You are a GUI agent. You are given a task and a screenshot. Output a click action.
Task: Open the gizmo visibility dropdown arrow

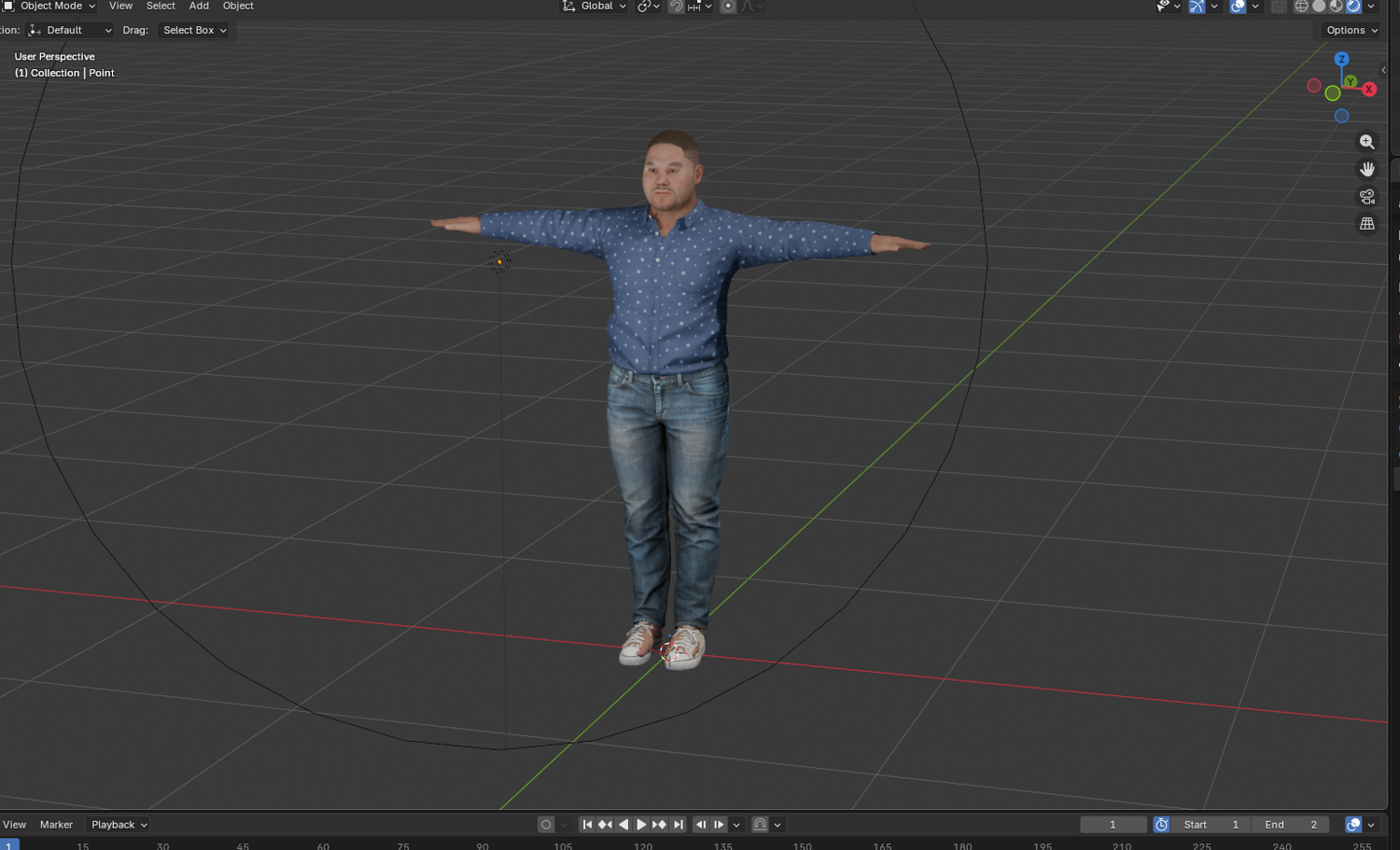click(1214, 7)
